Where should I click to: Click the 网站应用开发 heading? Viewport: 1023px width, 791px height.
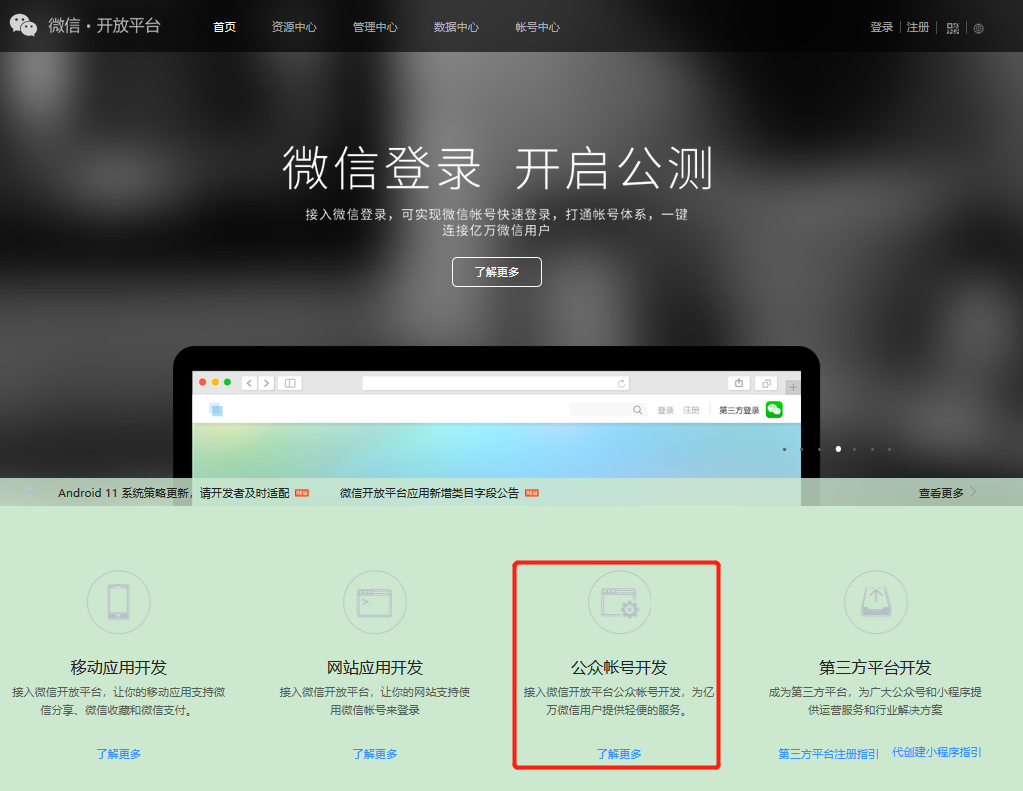pyautogui.click(x=374, y=667)
